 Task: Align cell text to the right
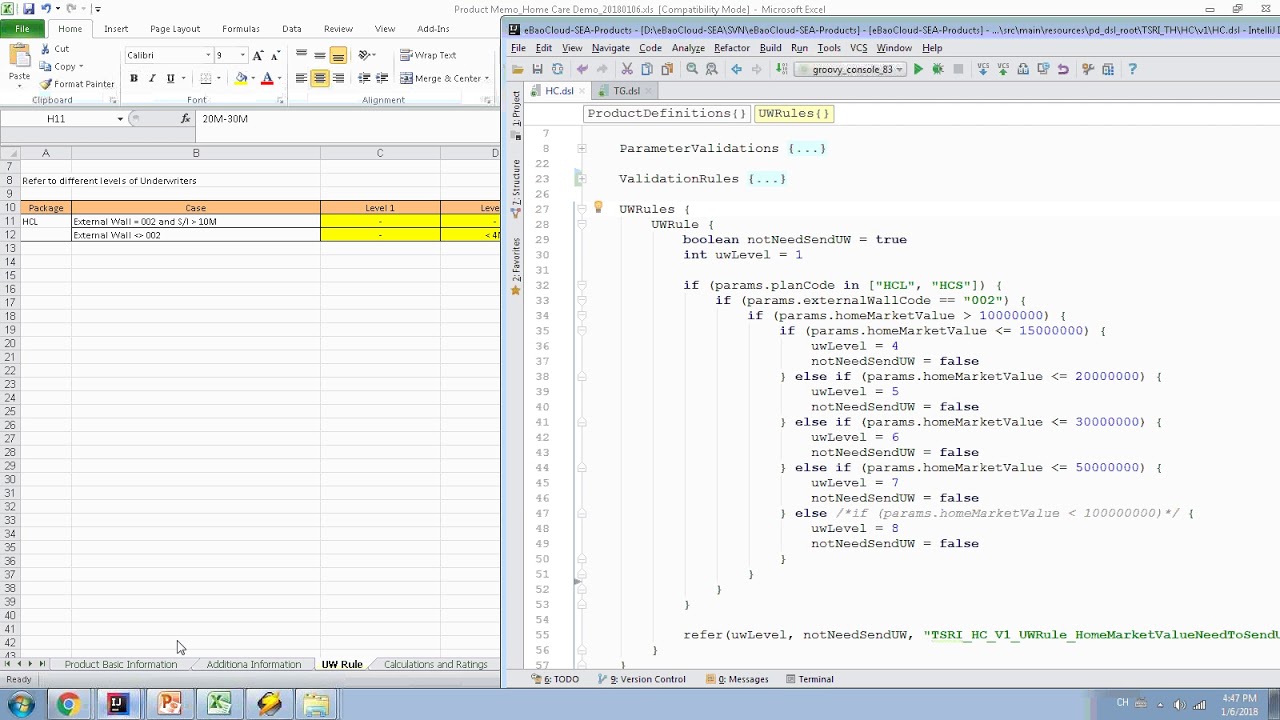(x=338, y=78)
